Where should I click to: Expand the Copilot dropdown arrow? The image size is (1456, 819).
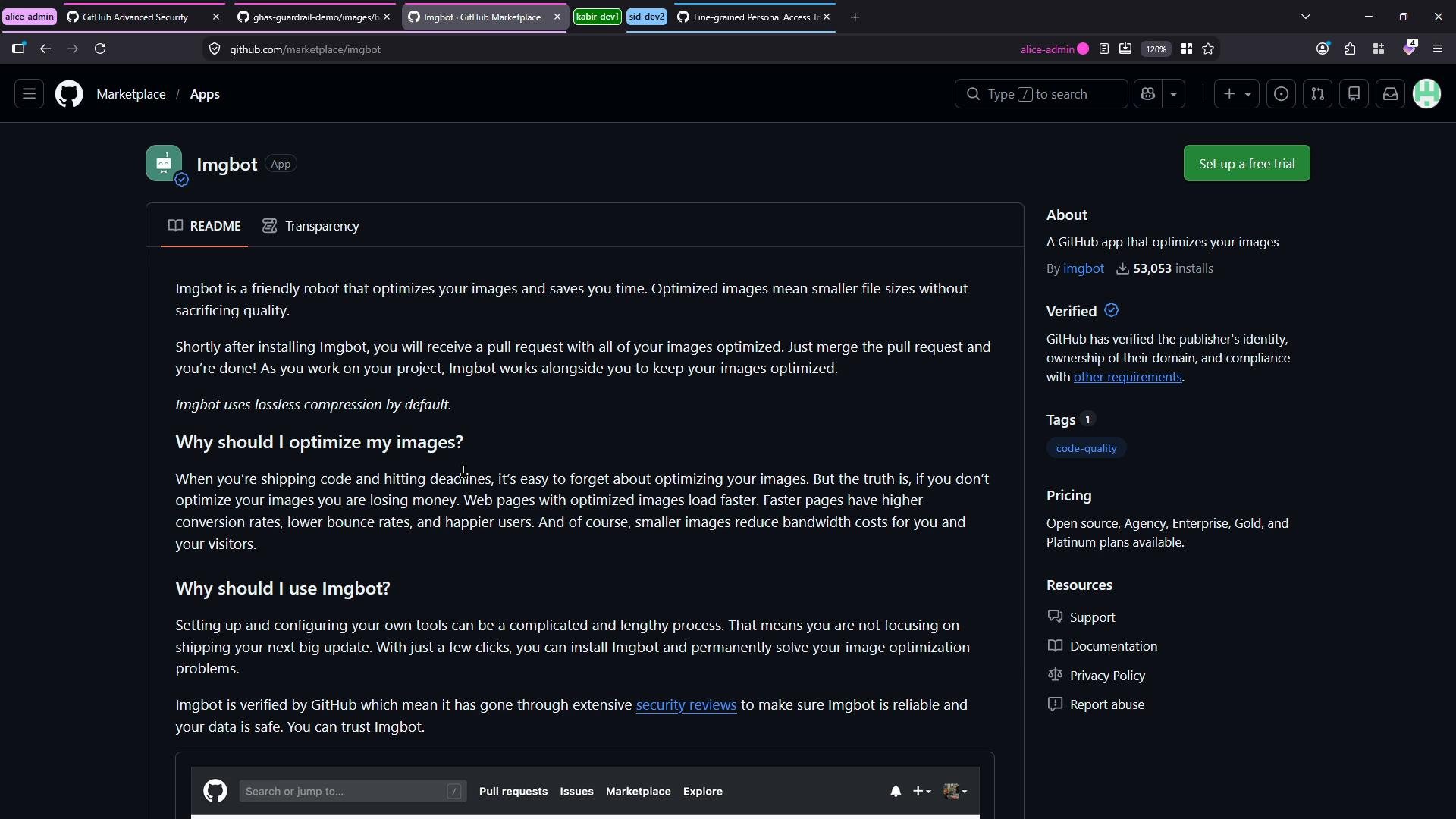(1174, 94)
